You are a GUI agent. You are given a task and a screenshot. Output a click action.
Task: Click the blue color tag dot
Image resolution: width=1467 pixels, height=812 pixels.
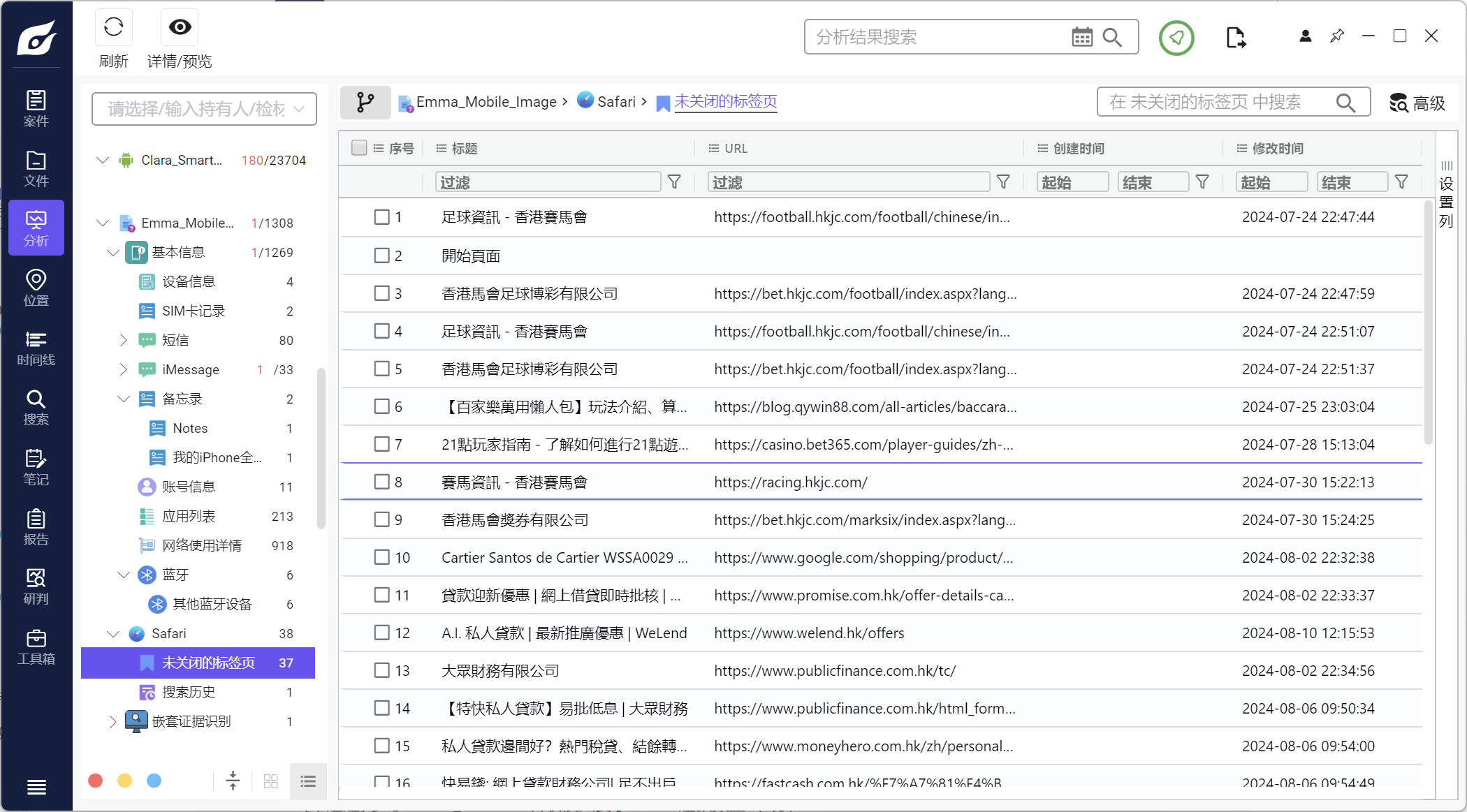click(154, 781)
